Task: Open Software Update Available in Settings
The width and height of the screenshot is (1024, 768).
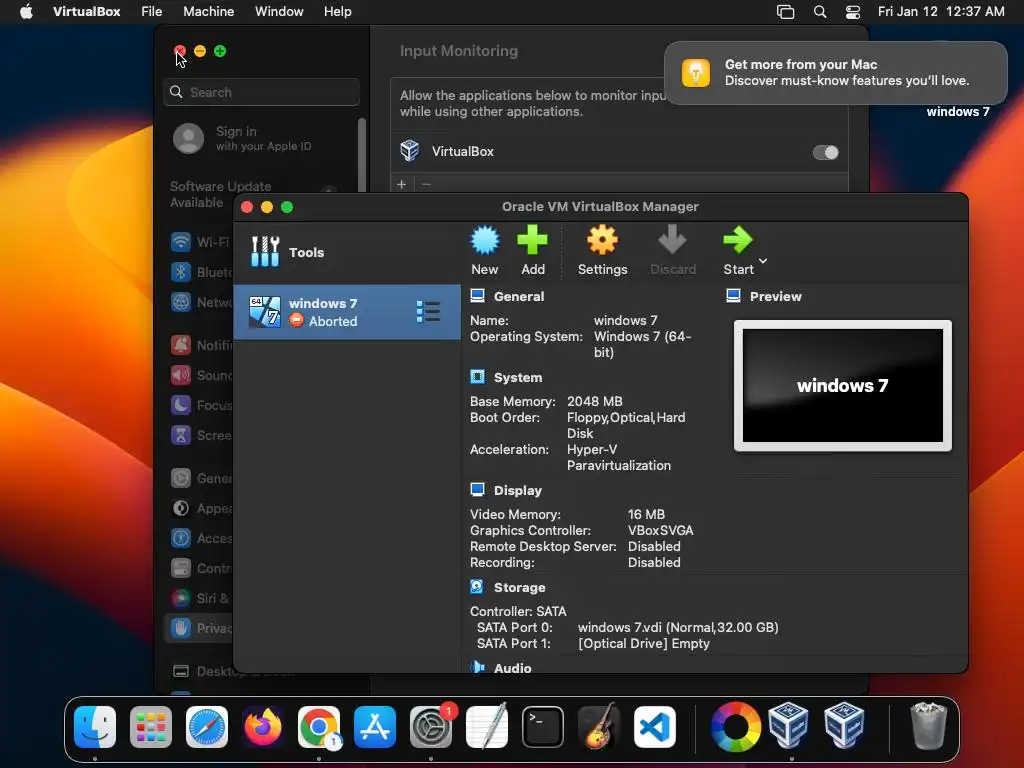Action: 220,194
